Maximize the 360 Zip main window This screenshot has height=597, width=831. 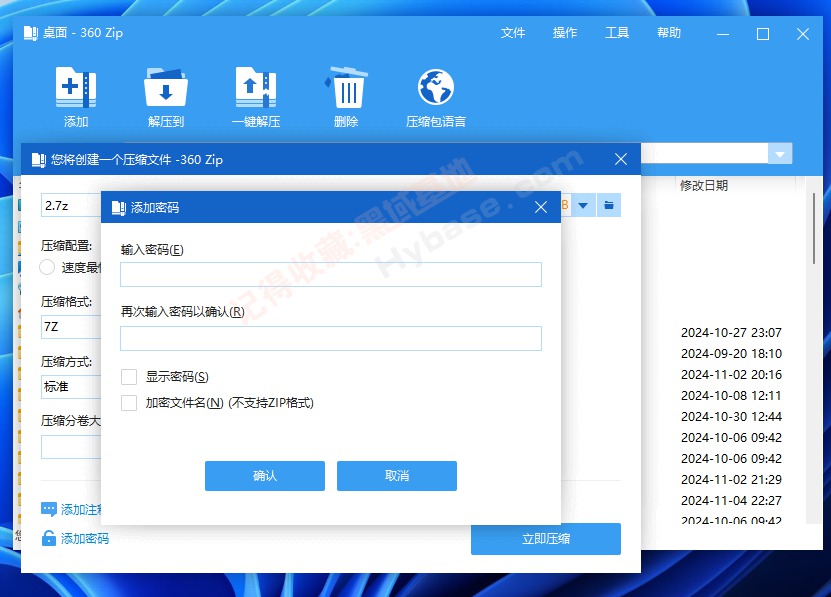763,34
